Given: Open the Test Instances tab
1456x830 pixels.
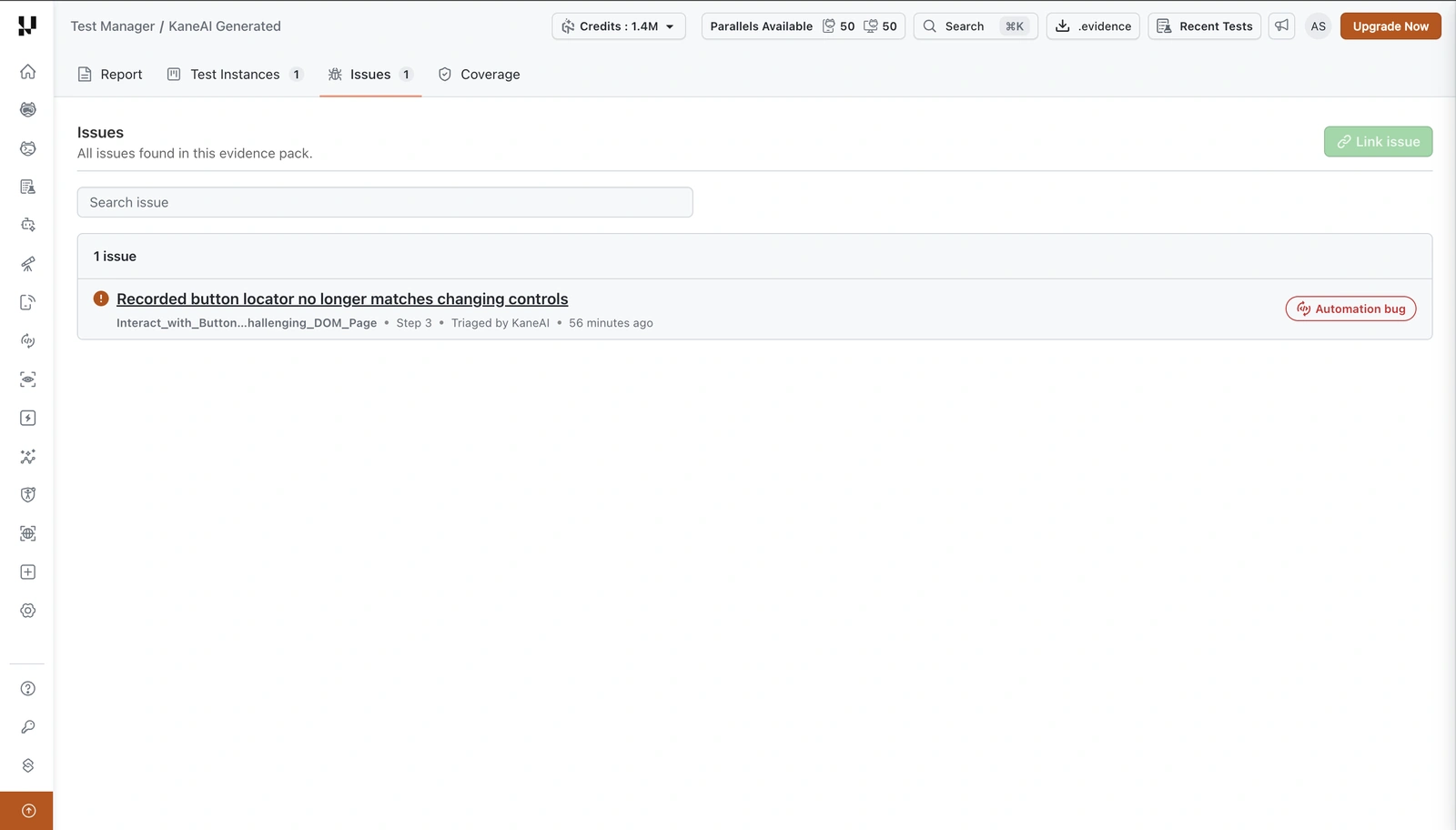Looking at the screenshot, I should point(235,75).
